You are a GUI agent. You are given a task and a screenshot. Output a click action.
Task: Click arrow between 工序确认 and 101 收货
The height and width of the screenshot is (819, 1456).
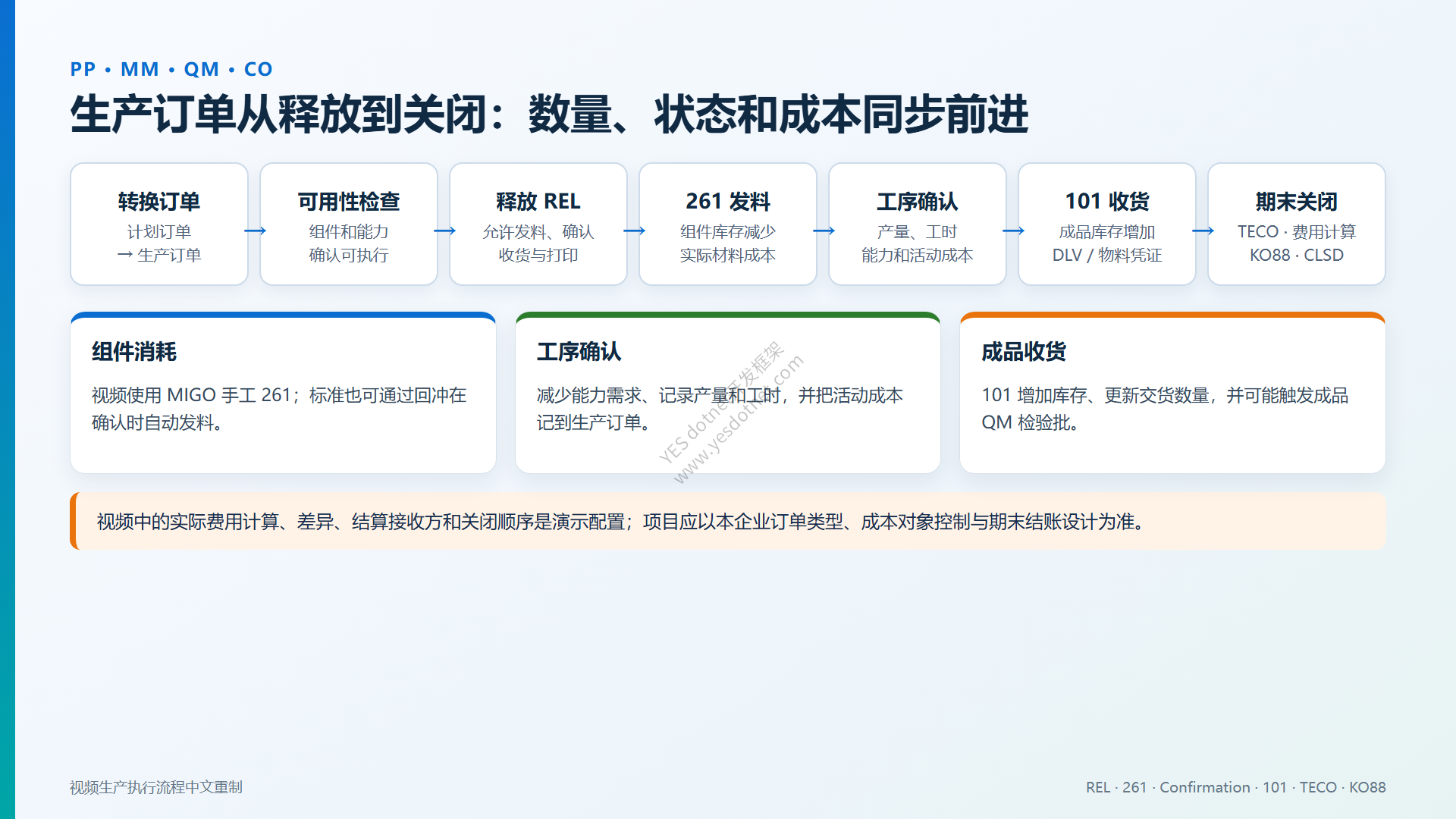pyautogui.click(x=1013, y=231)
